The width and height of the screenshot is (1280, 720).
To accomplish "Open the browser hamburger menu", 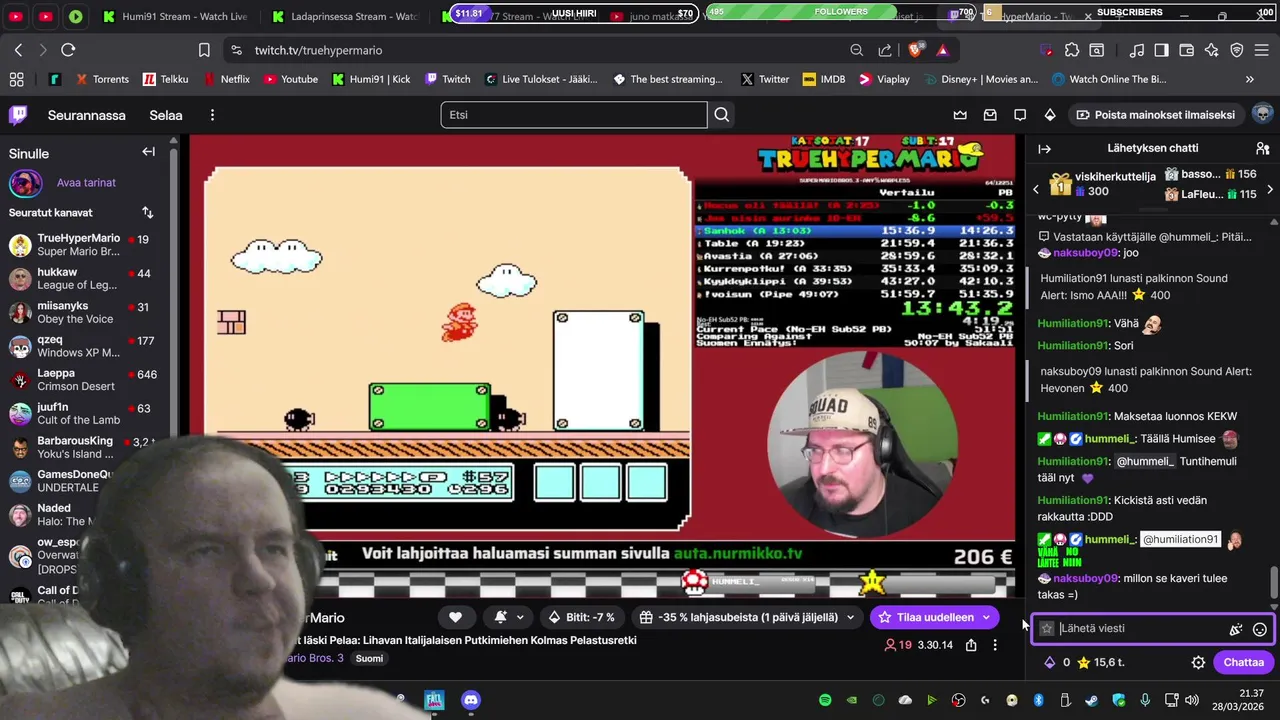I will (1261, 50).
